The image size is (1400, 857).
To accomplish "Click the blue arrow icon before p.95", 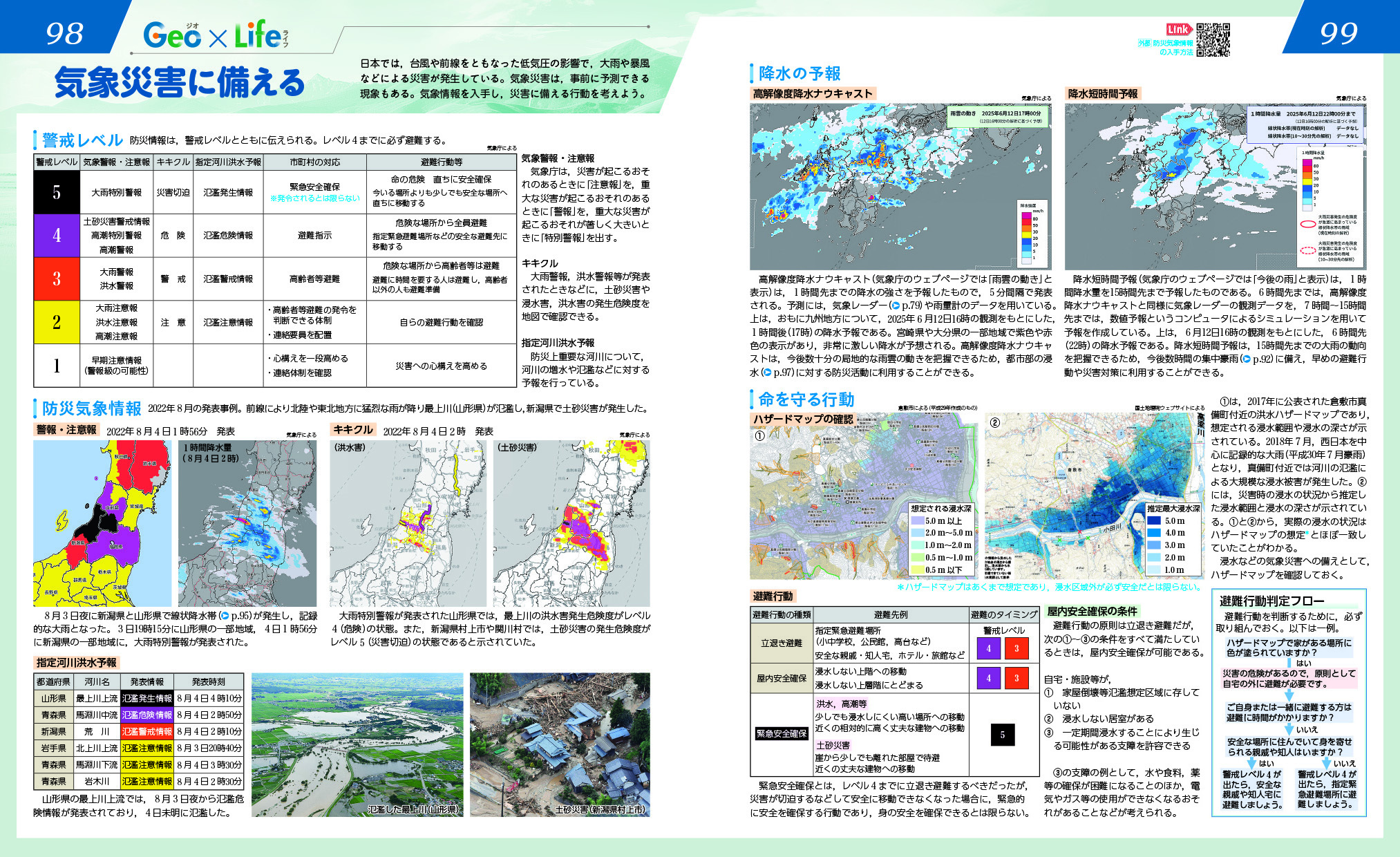I will [x=225, y=615].
